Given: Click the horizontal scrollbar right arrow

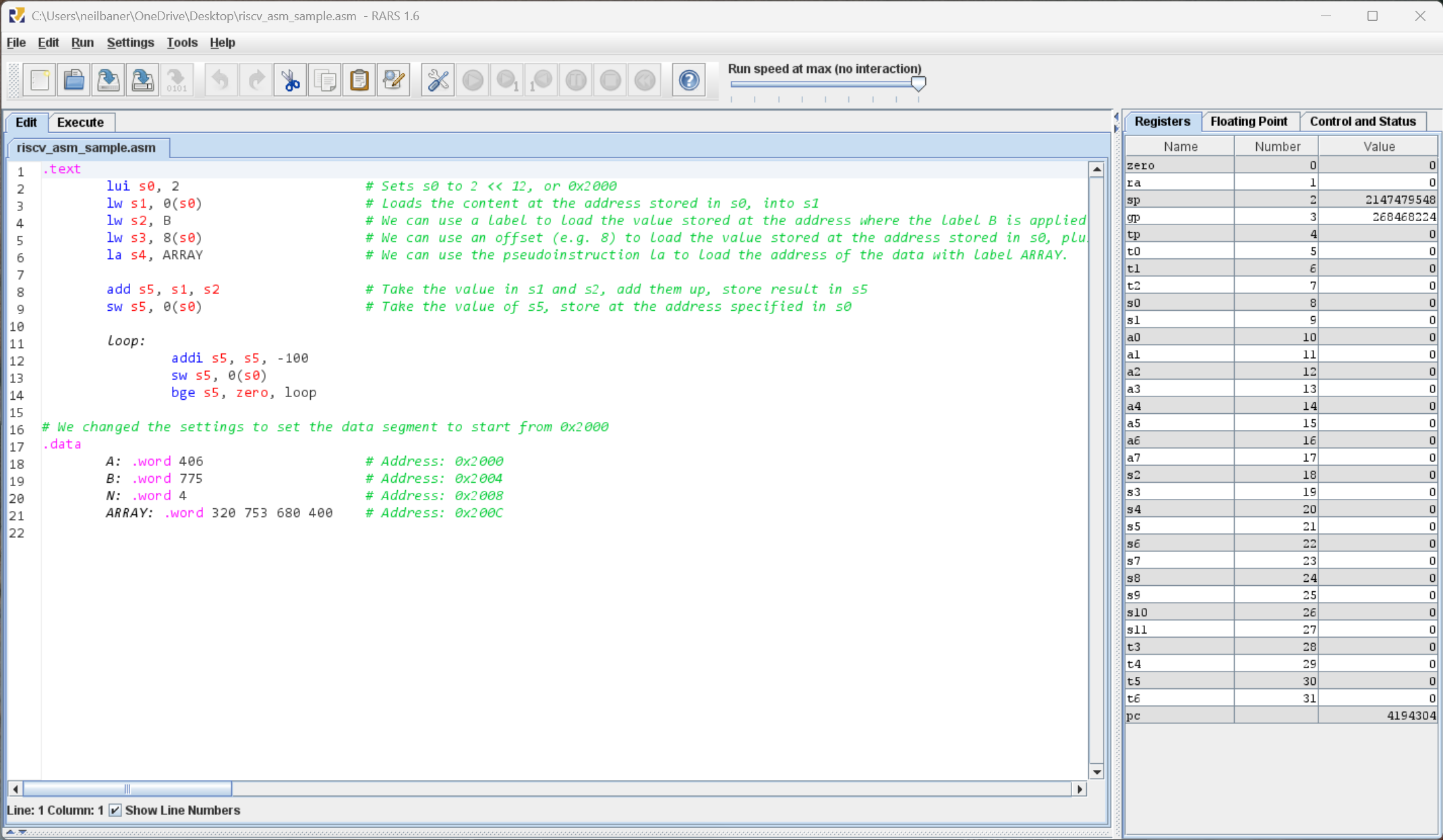Looking at the screenshot, I should tap(1080, 789).
